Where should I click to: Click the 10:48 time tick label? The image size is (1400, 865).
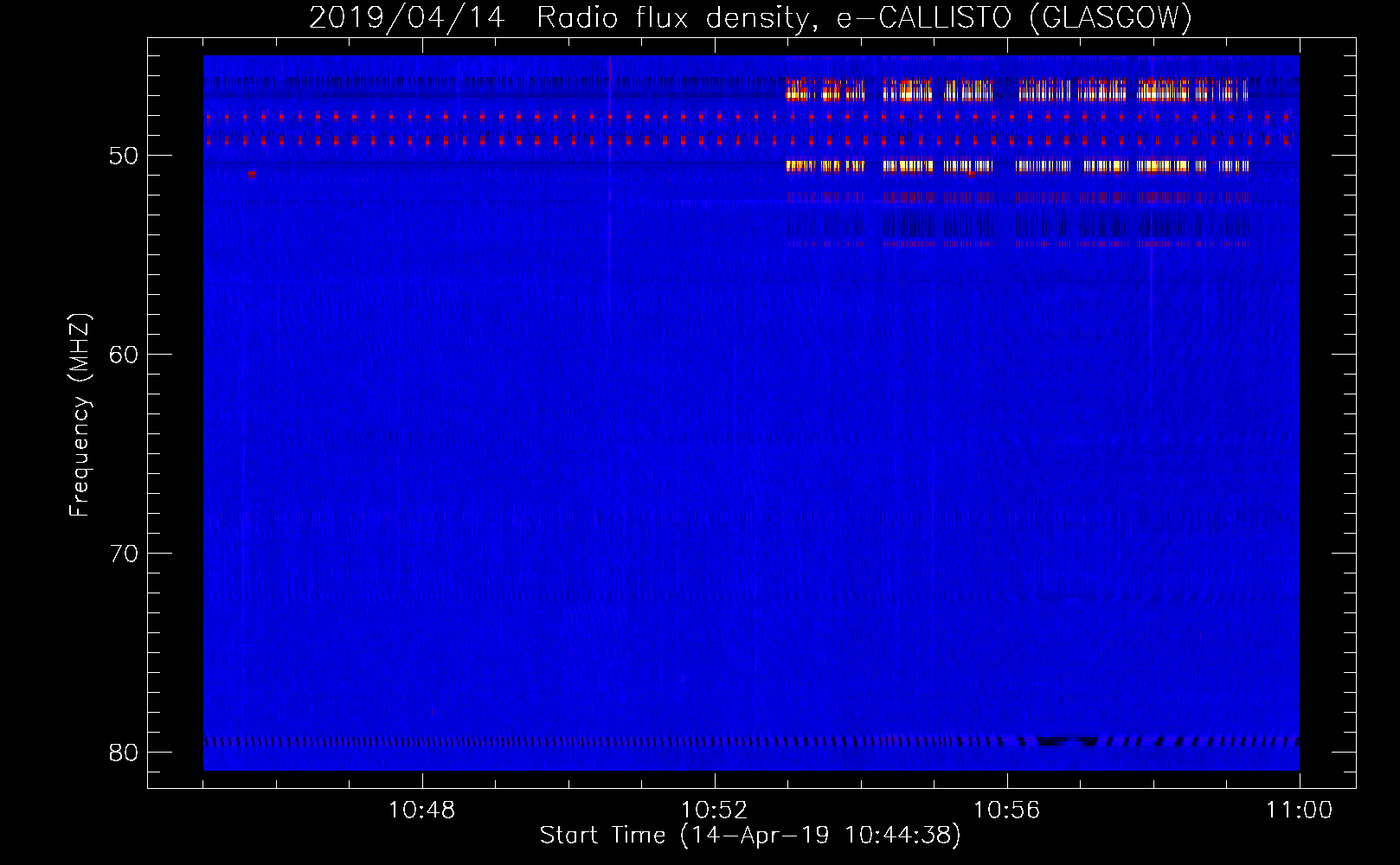point(421,811)
